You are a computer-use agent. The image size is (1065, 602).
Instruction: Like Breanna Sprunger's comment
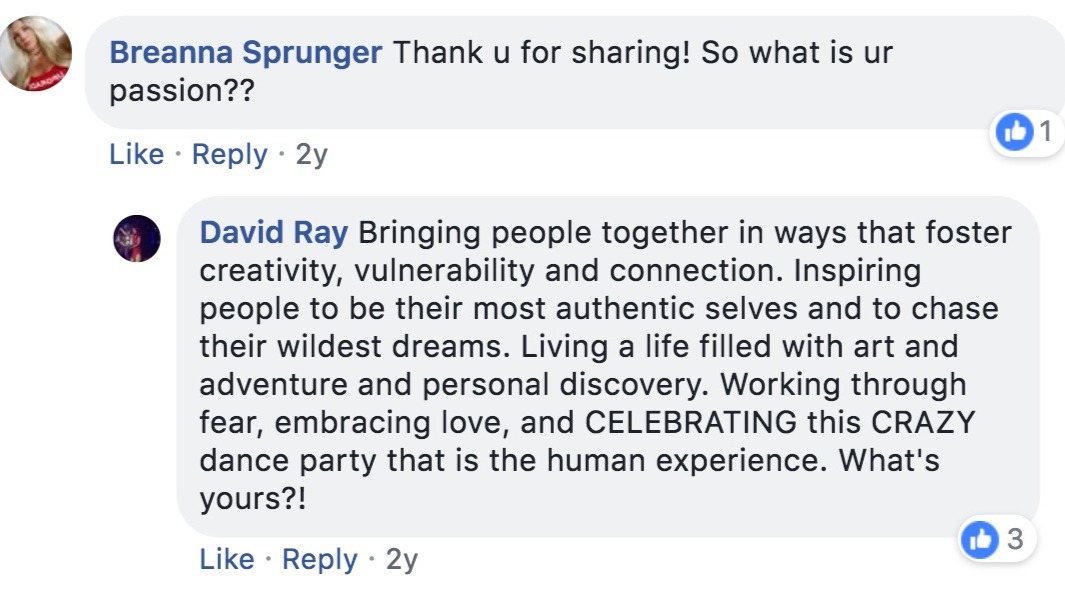tap(136, 155)
